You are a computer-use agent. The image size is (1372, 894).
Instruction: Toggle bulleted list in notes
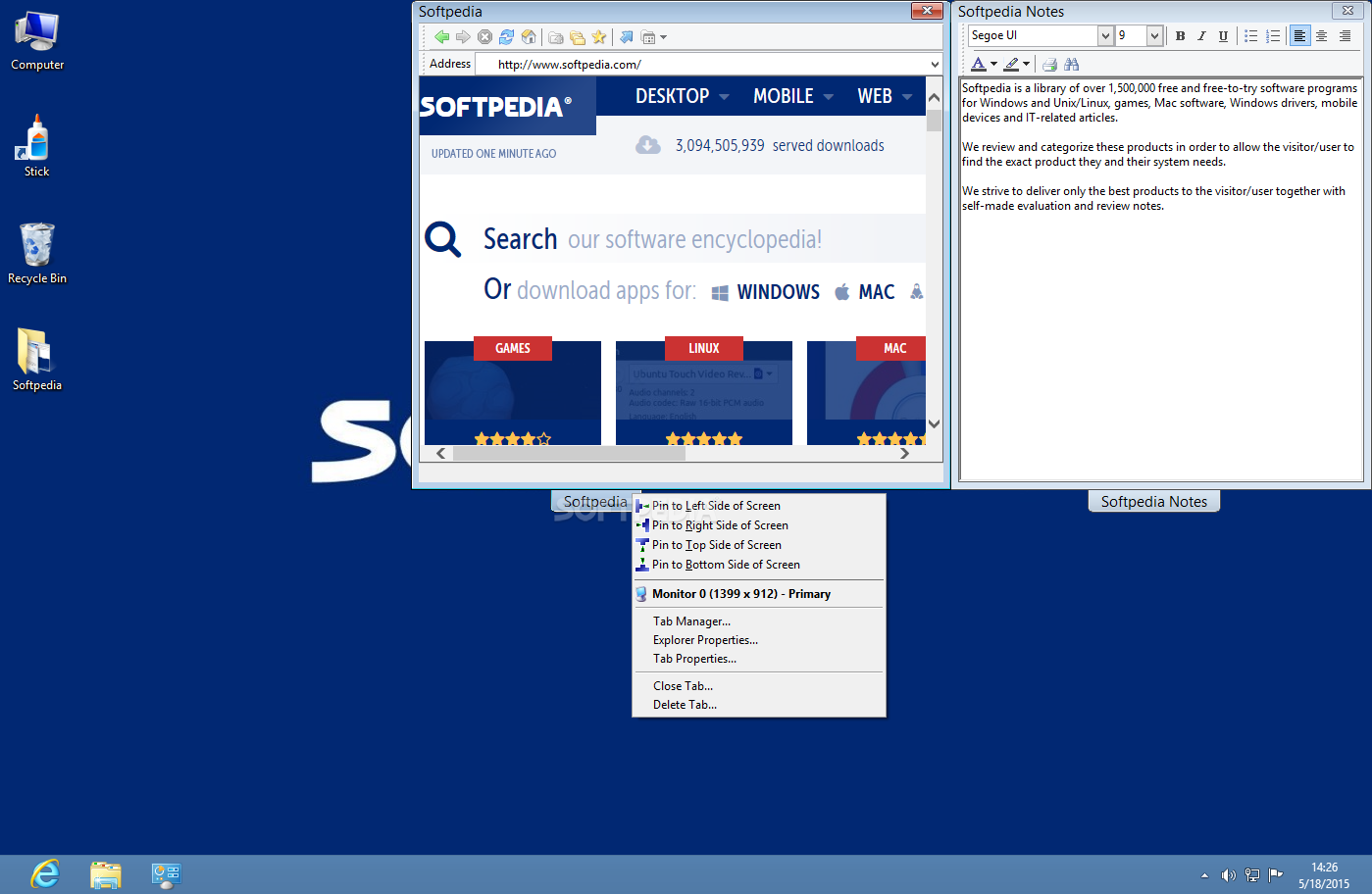pyautogui.click(x=1251, y=36)
